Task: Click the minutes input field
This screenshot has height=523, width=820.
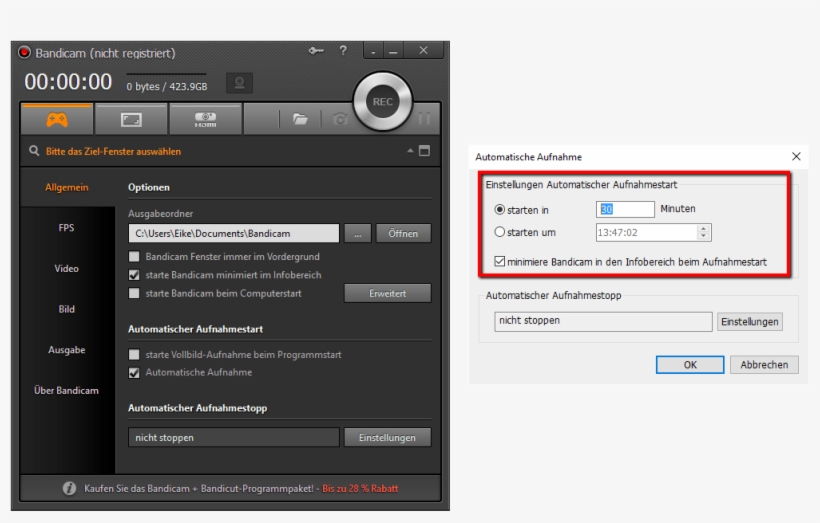Action: coord(624,209)
